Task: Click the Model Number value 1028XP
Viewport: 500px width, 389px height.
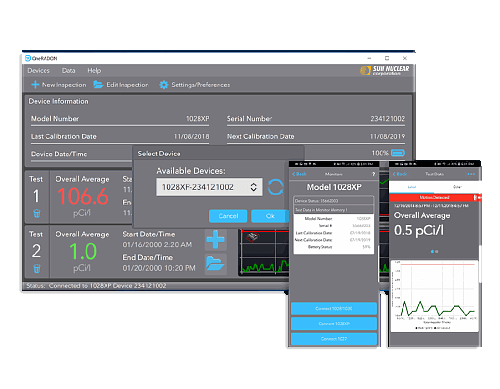Action: pos(198,119)
